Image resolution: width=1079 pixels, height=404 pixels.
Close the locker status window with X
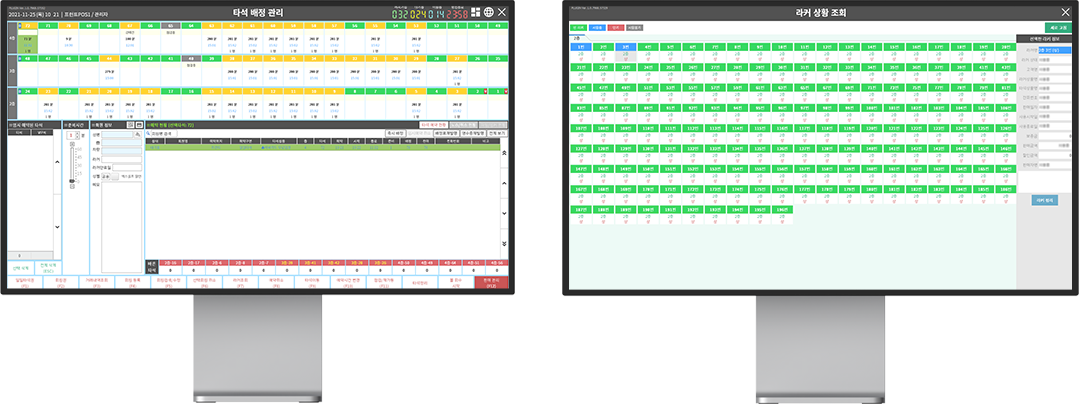coord(1064,11)
